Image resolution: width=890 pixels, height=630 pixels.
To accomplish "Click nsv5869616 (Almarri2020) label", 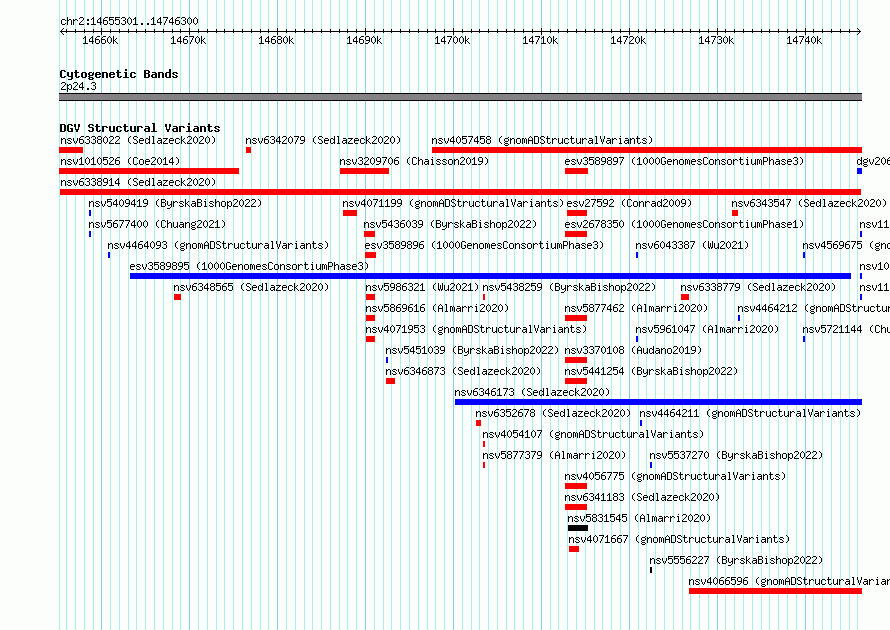I will coord(437,308).
